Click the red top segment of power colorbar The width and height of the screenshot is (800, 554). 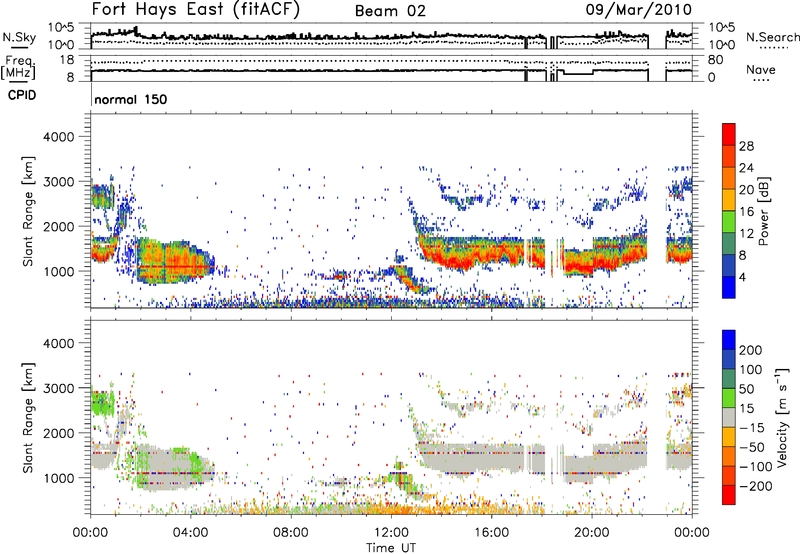pyautogui.click(x=729, y=135)
